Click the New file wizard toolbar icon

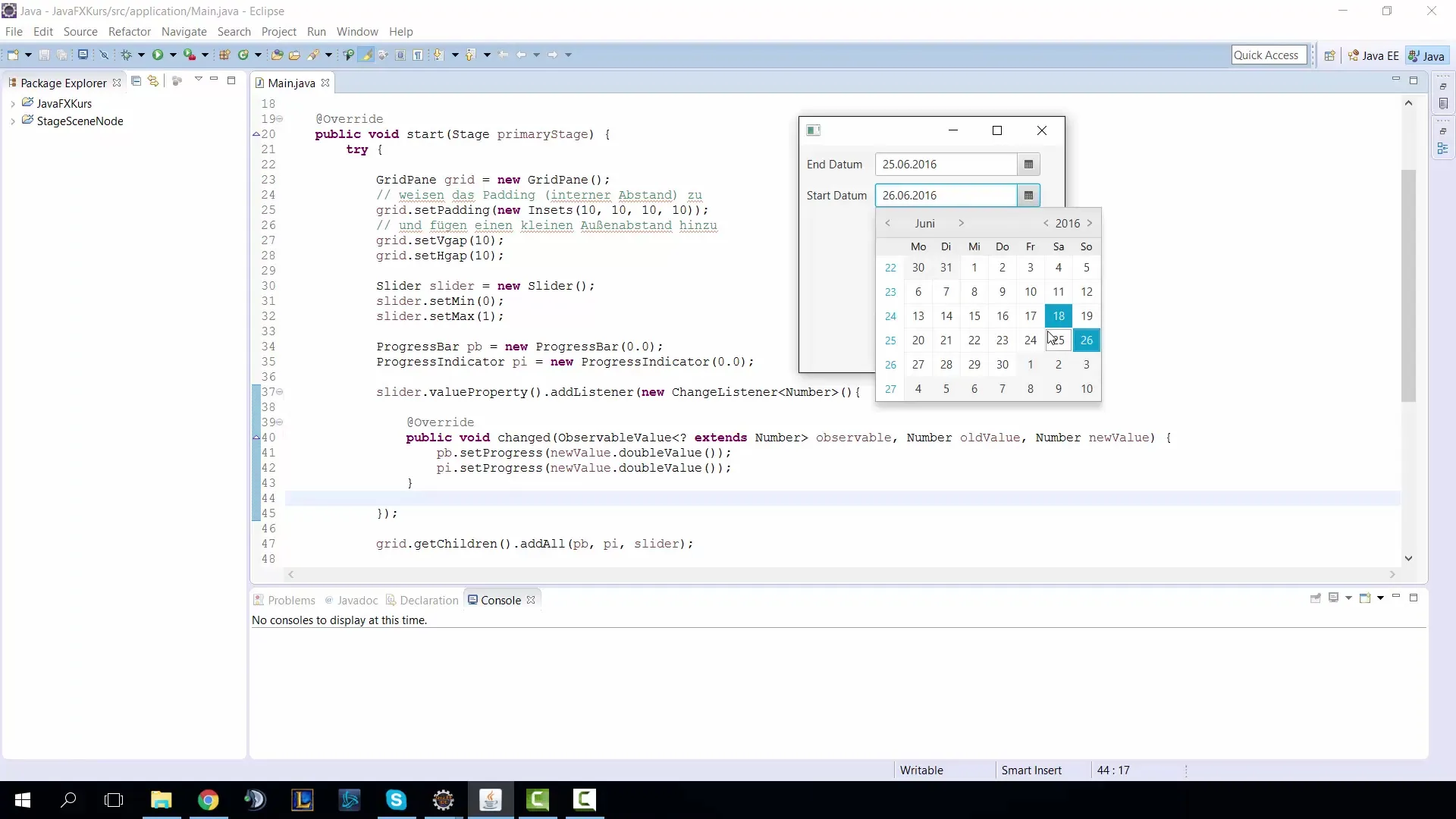pos(13,55)
